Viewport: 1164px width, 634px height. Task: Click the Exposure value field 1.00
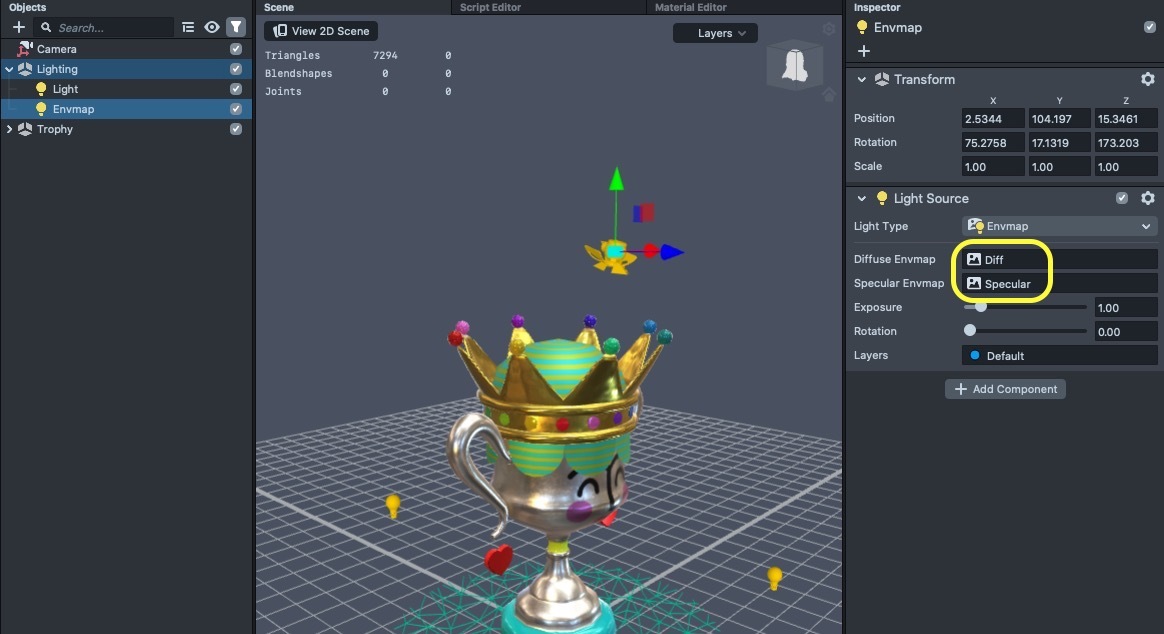(1125, 307)
